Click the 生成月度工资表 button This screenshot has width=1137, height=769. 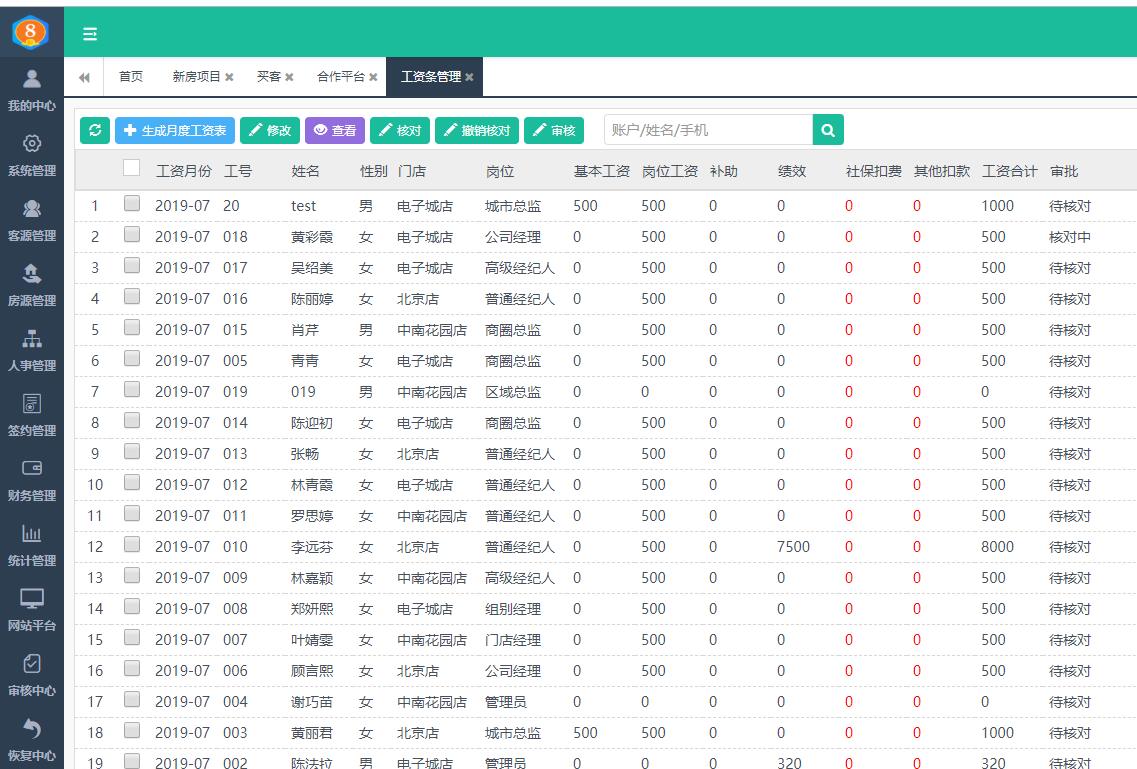coord(175,130)
